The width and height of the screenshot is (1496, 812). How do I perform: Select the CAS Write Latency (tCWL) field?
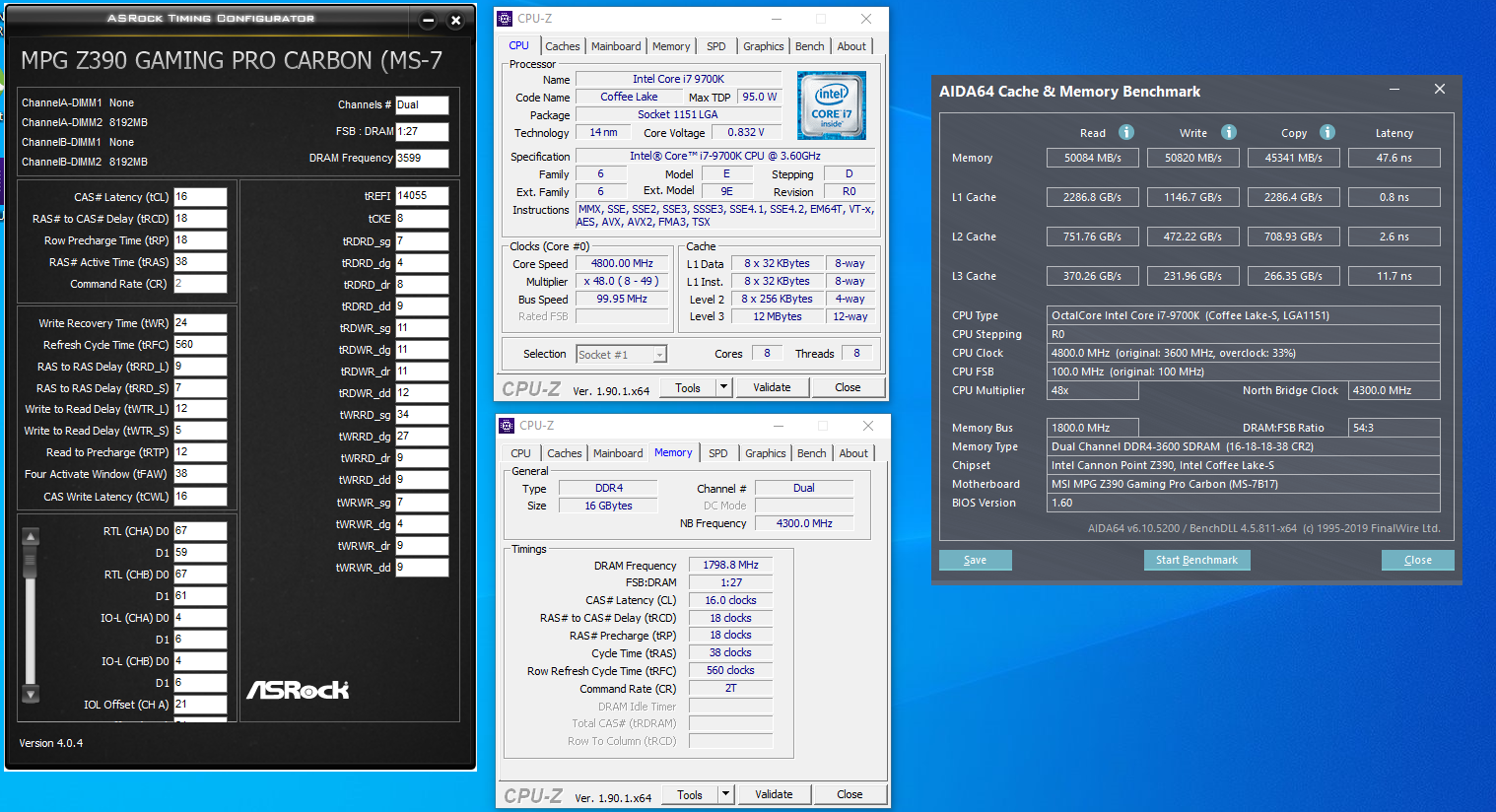pyautogui.click(x=200, y=497)
